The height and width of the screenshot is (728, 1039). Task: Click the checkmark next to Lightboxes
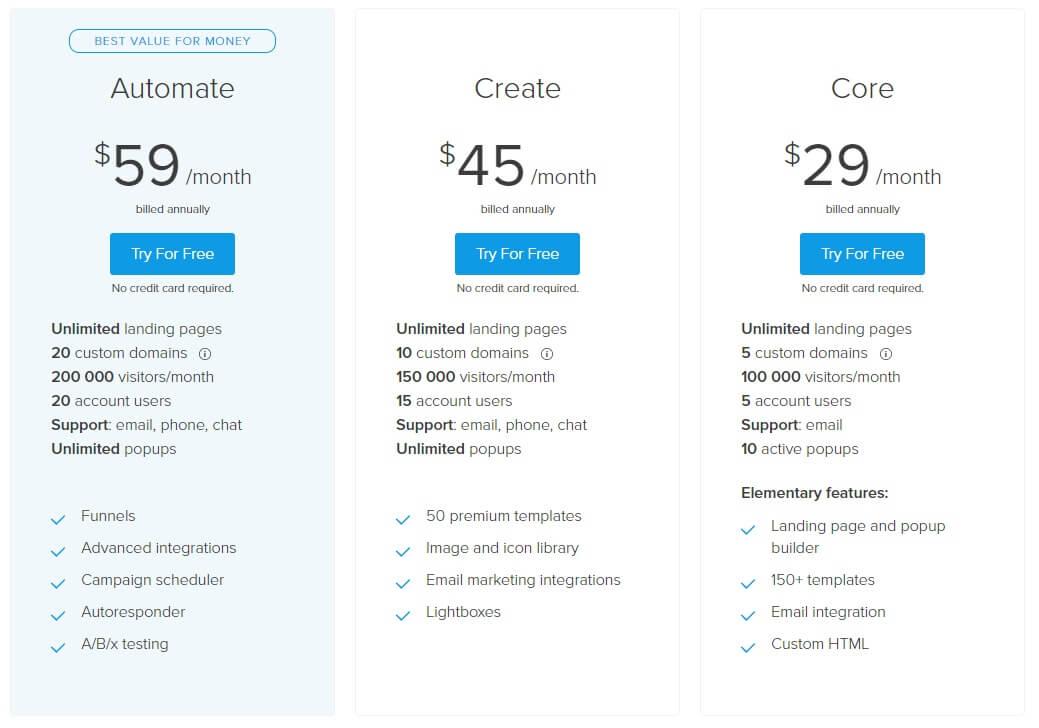click(x=403, y=615)
